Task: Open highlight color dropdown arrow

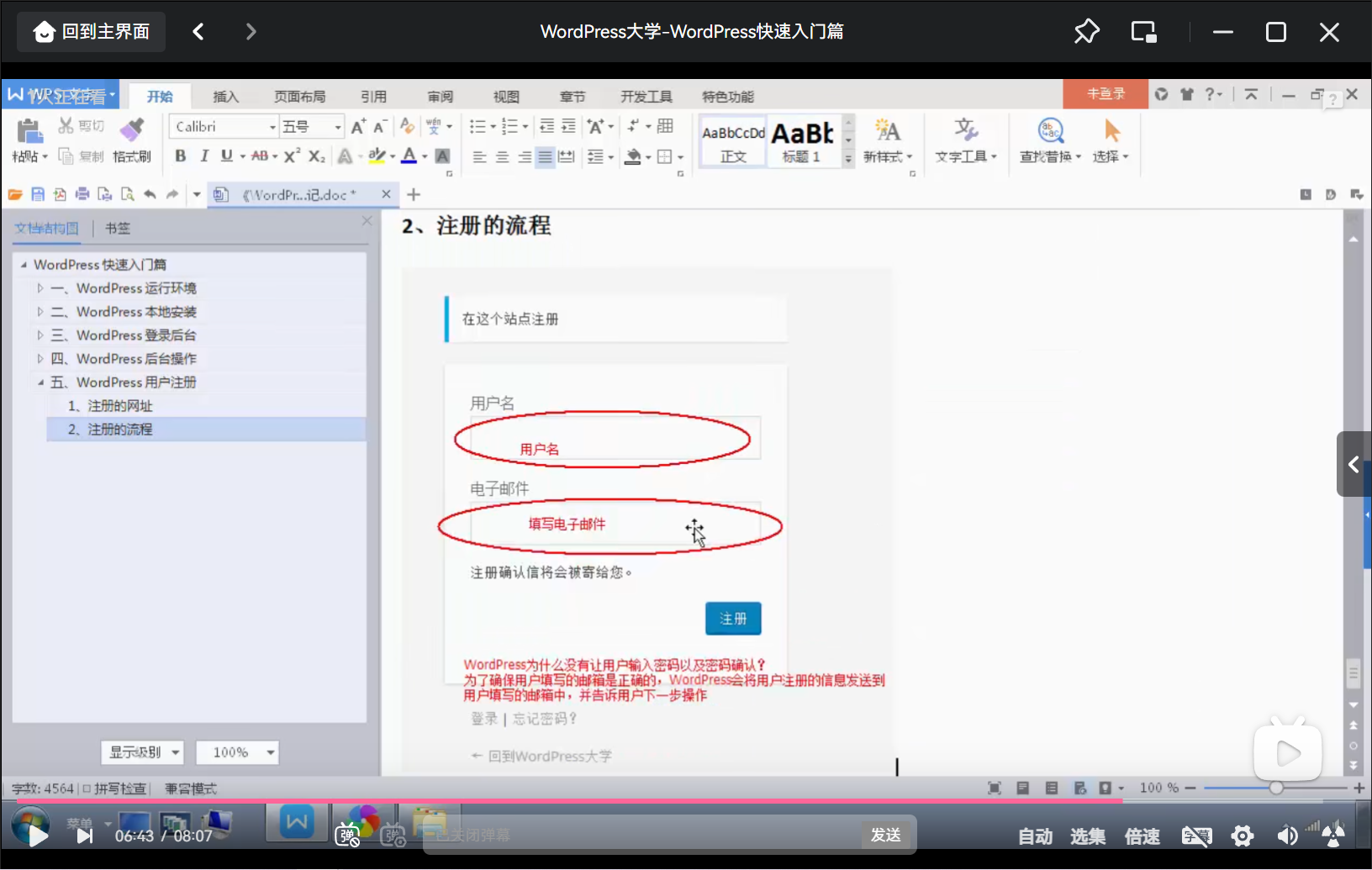Action: pyautogui.click(x=392, y=157)
